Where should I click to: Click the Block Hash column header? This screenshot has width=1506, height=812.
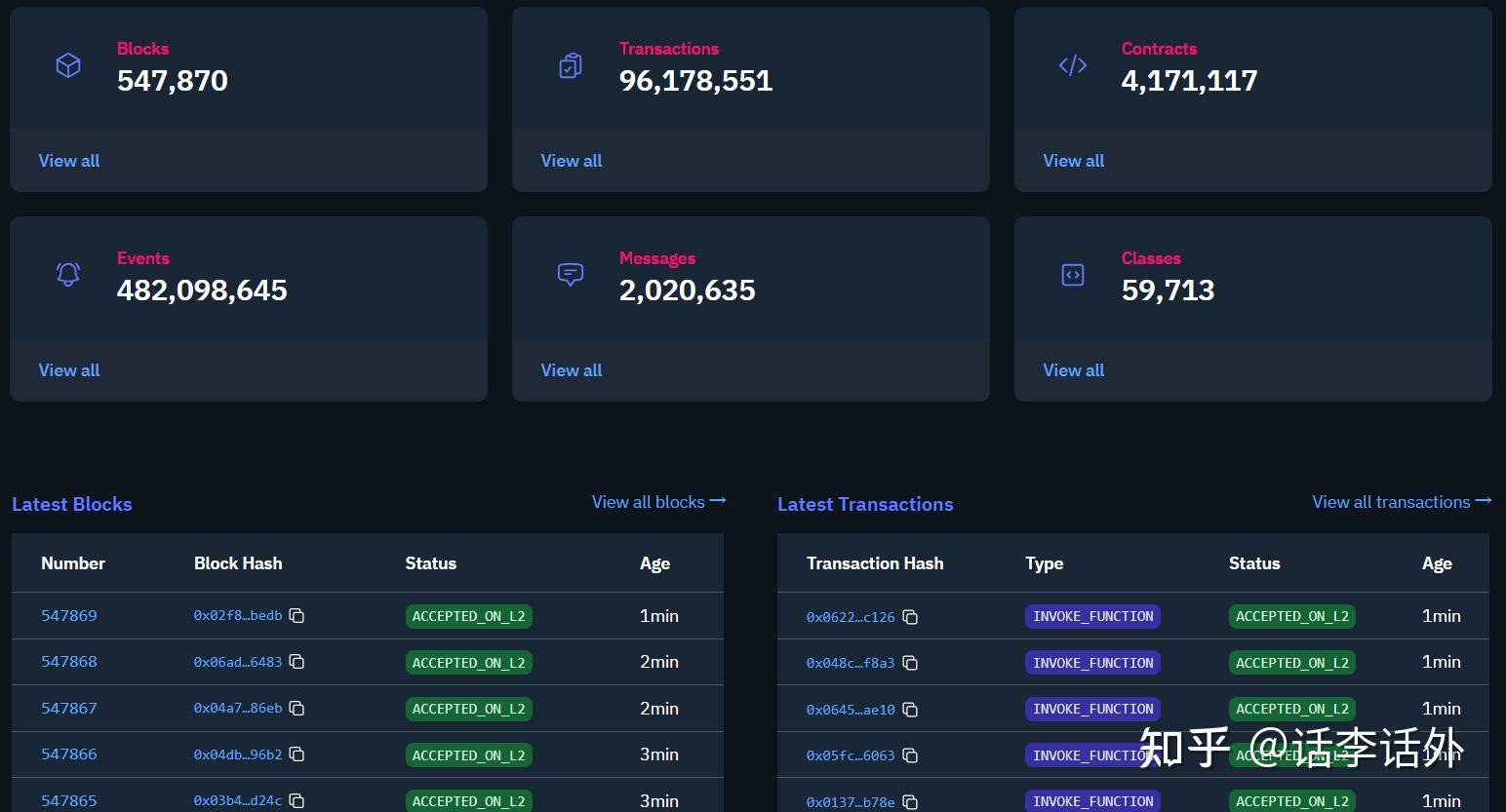pyautogui.click(x=238, y=563)
